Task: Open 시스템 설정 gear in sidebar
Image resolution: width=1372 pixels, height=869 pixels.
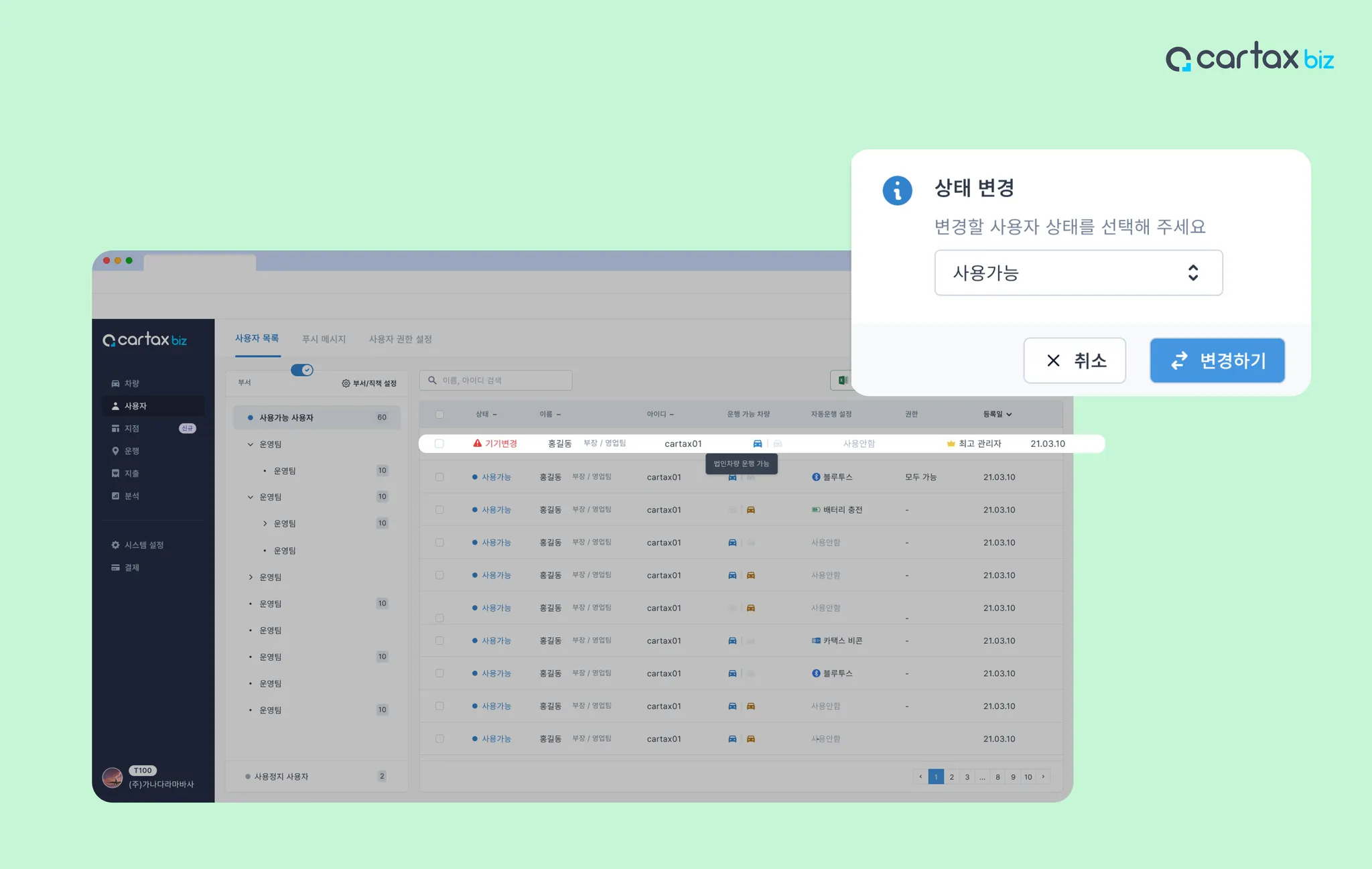Action: [115, 545]
